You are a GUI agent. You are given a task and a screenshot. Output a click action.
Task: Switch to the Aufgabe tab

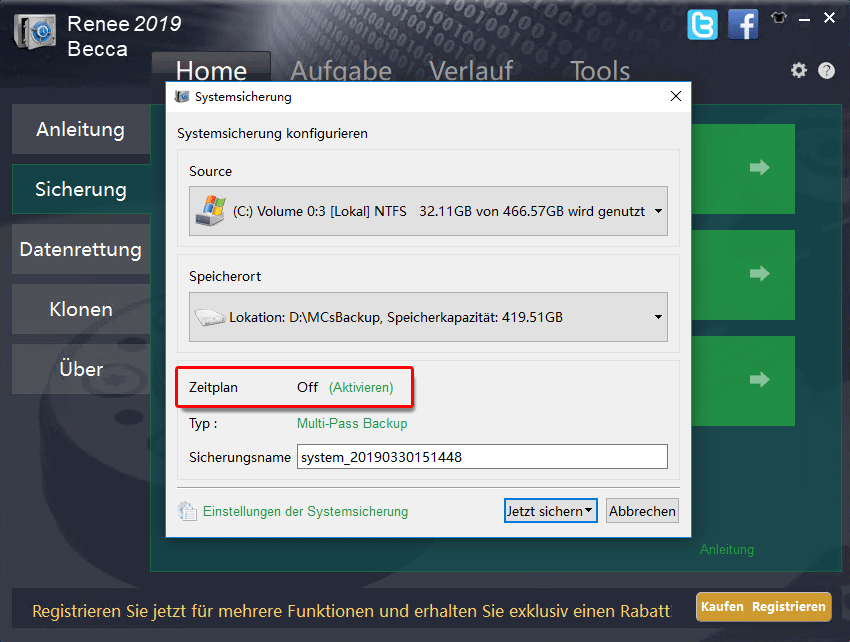pyautogui.click(x=341, y=70)
